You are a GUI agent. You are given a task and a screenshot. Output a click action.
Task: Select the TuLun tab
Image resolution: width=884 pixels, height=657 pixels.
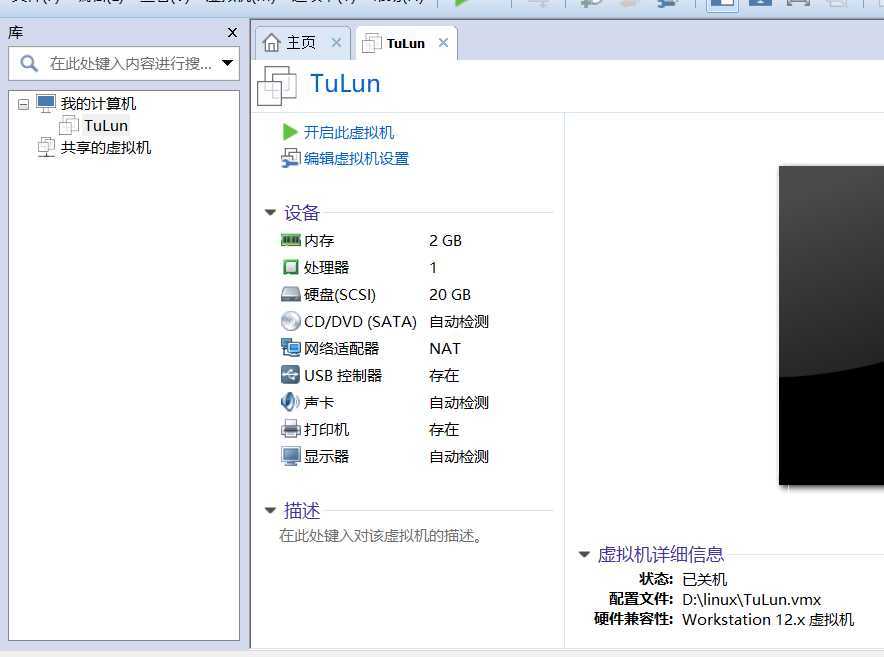406,43
